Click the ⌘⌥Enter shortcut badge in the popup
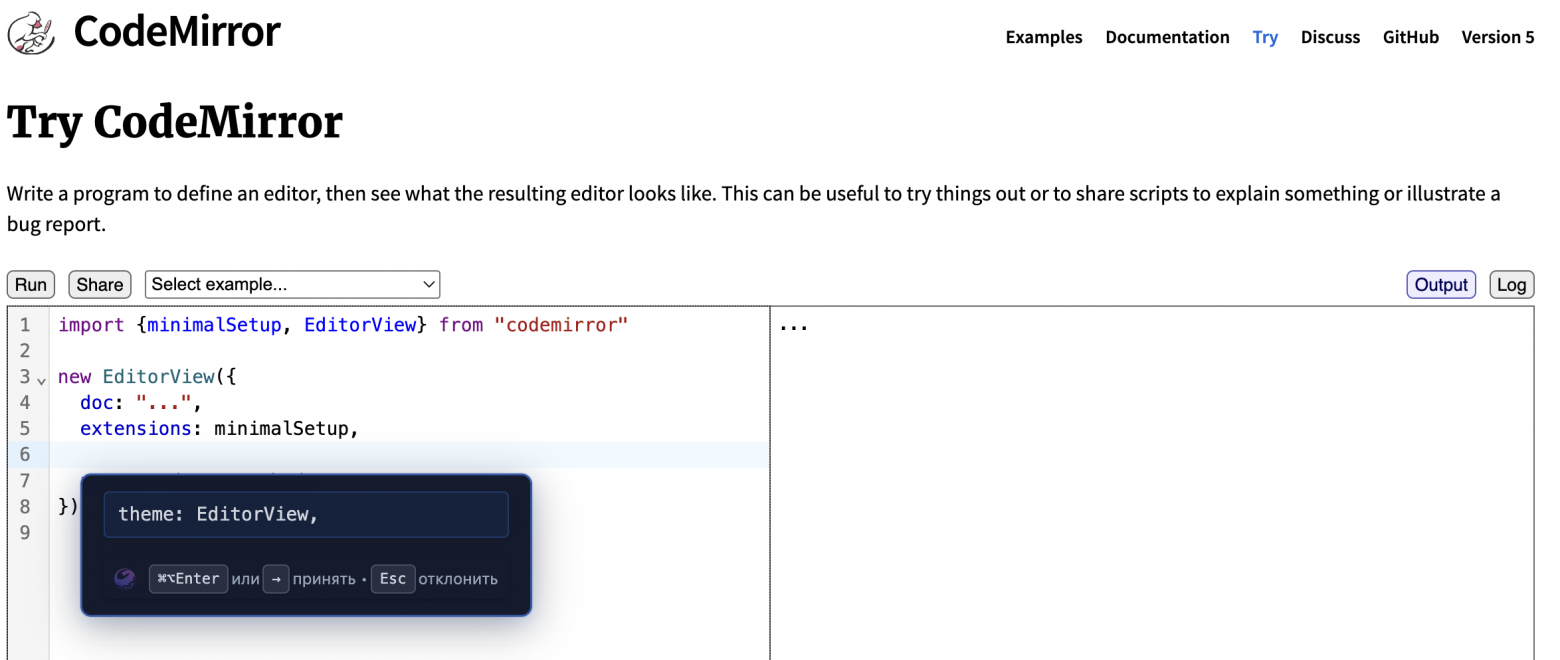This screenshot has height=660, width=1560. click(188, 578)
